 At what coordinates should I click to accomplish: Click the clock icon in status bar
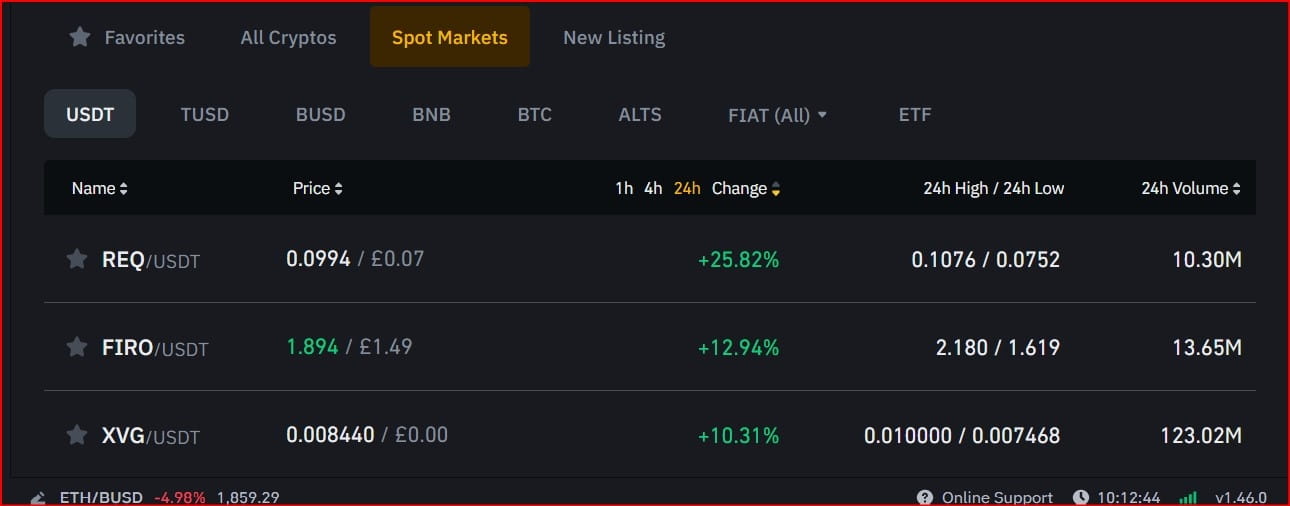(1081, 497)
